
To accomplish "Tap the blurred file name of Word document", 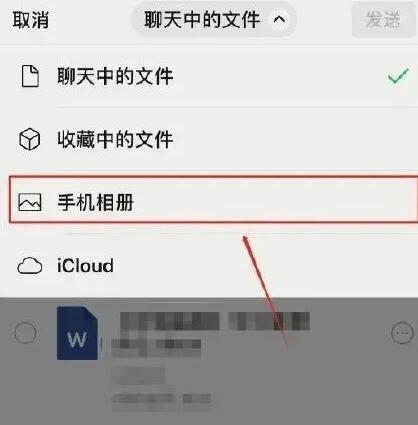I will (214, 321).
